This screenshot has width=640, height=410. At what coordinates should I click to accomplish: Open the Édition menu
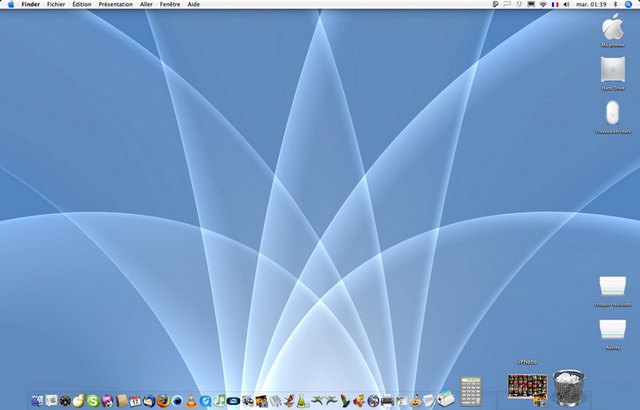click(82, 4)
